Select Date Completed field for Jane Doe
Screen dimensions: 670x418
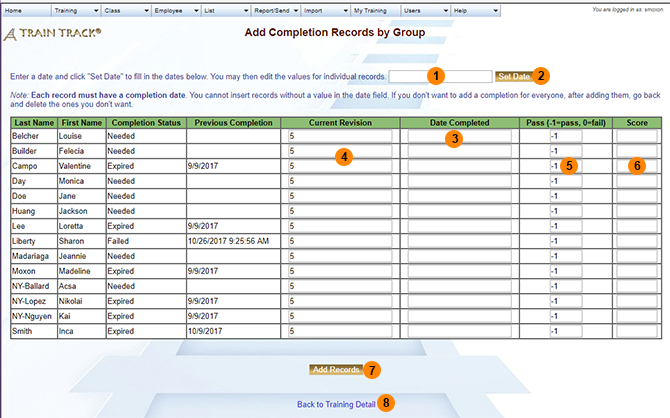[x=459, y=196]
